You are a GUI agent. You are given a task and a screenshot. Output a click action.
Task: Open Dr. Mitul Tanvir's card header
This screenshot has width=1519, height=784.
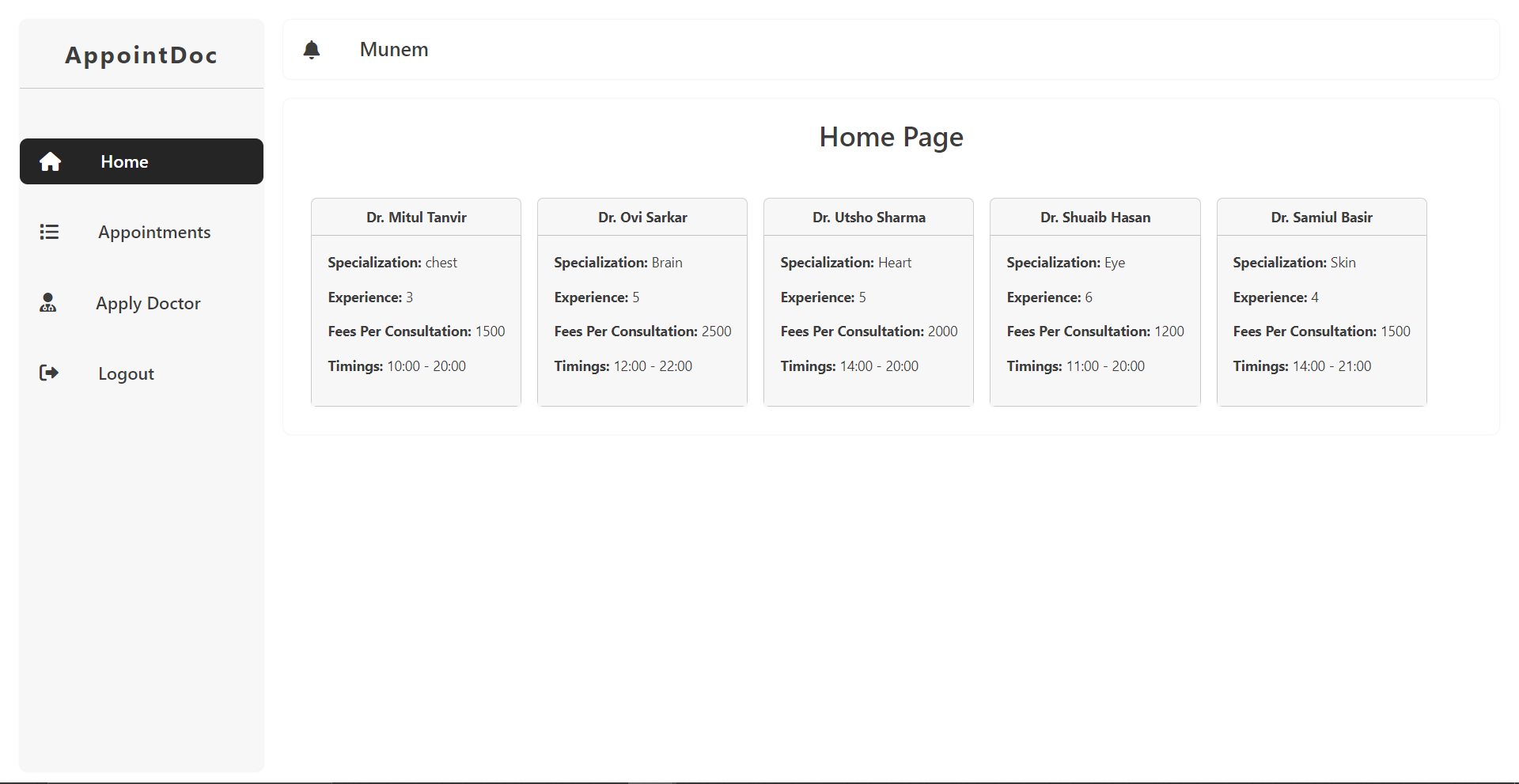(416, 217)
